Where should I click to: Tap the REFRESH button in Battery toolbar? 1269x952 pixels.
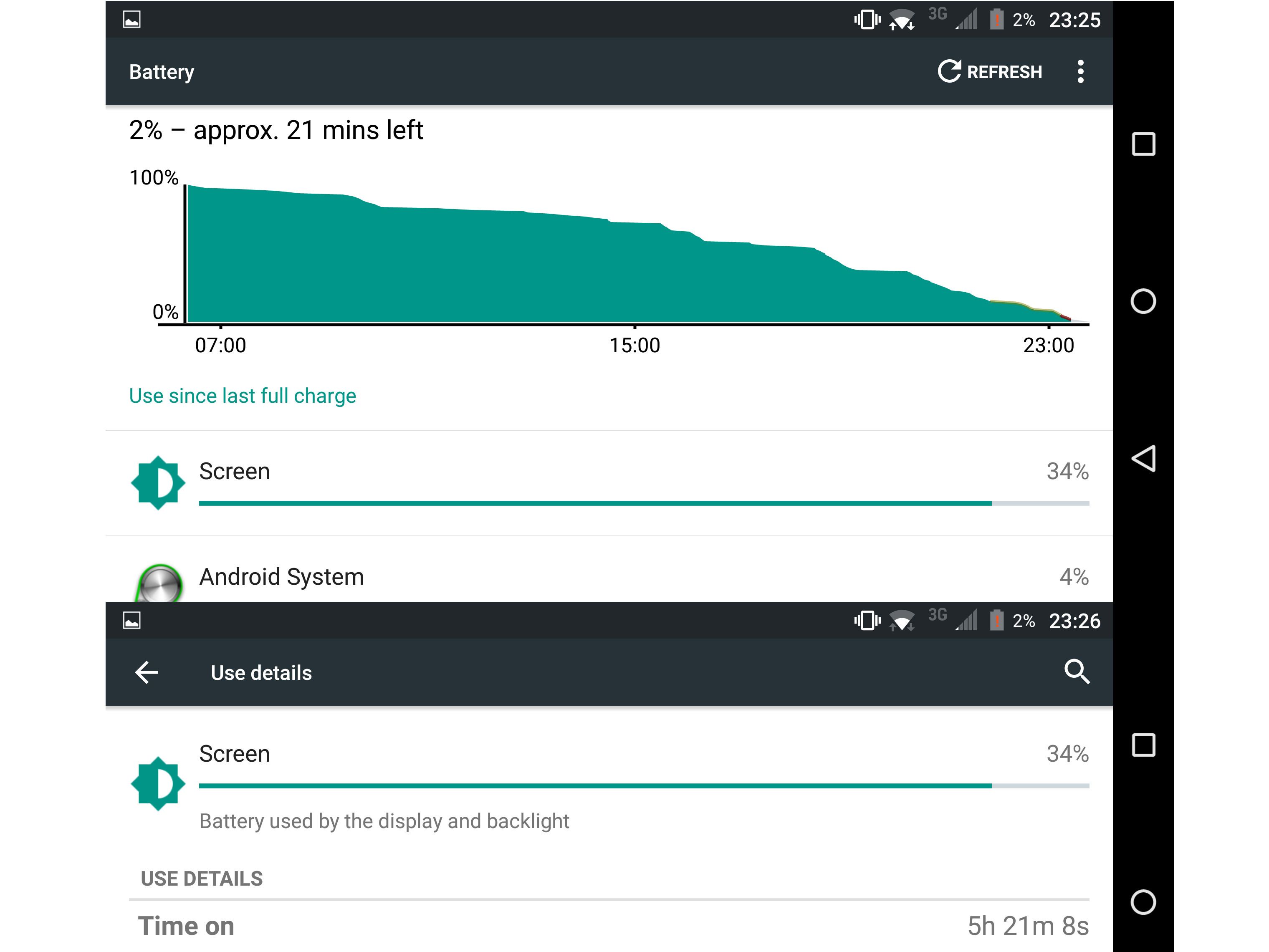tap(990, 72)
